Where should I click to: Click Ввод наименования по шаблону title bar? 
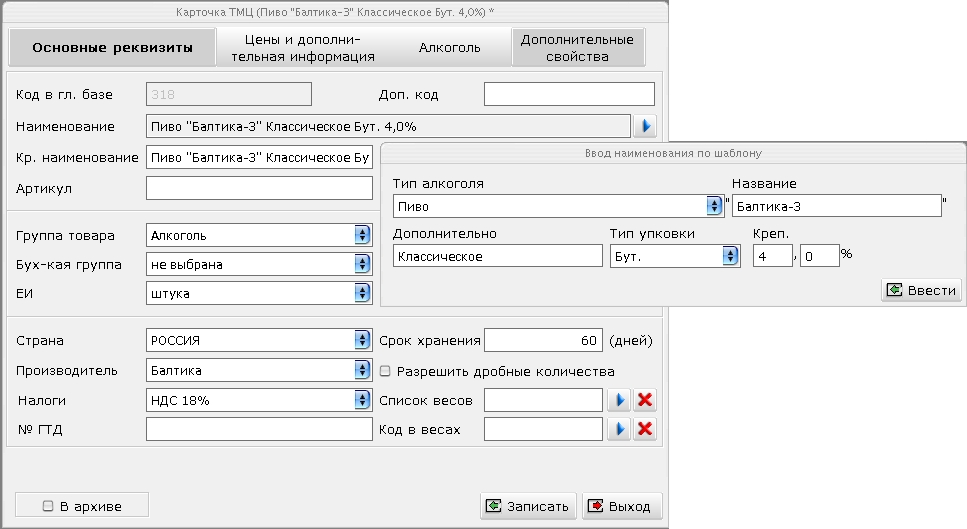pos(673,153)
